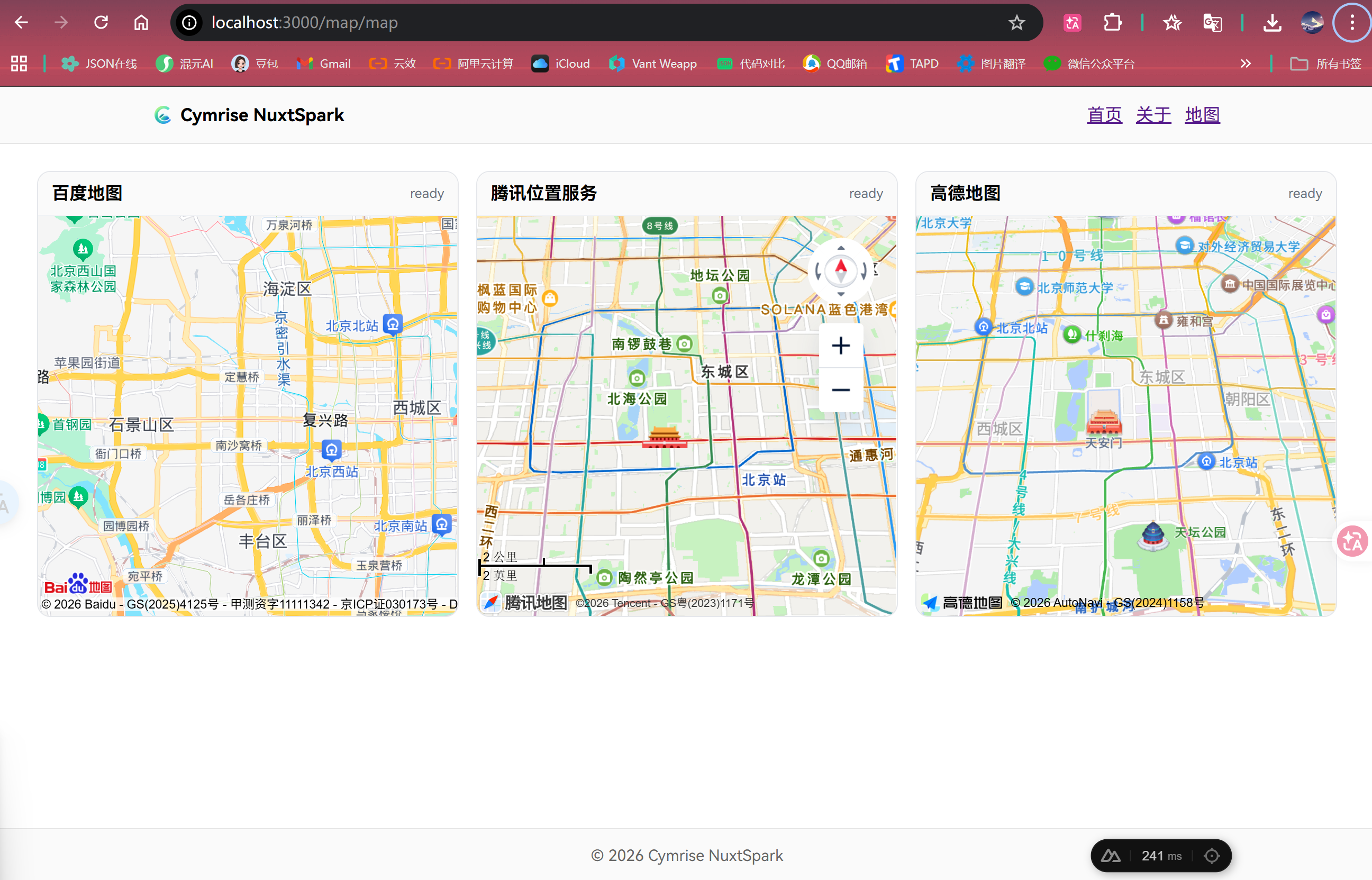Click the Beijing North Station marker on Baidu map
The width and height of the screenshot is (1372, 880).
pyautogui.click(x=393, y=324)
